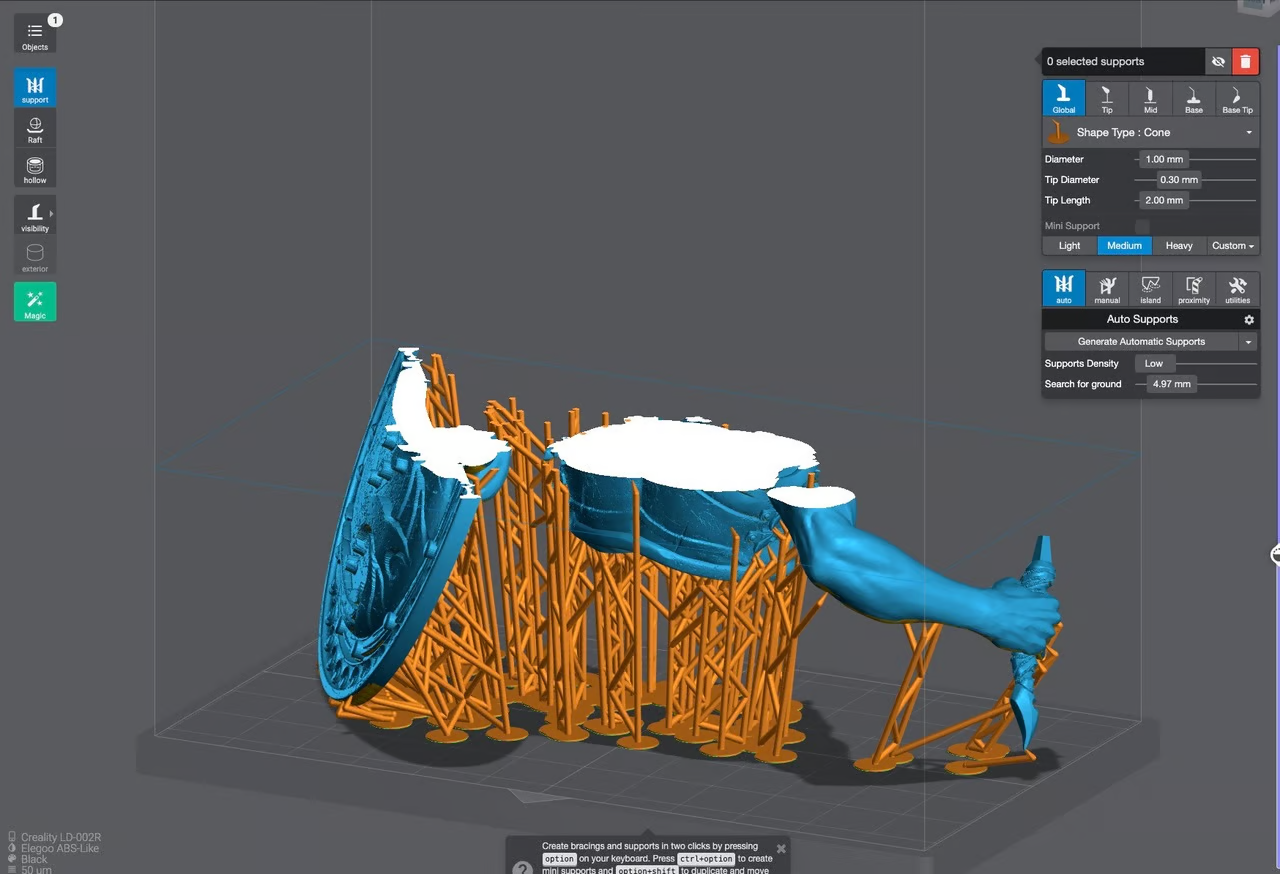Select the Heavy support preset
This screenshot has height=874, width=1280.
tap(1178, 246)
